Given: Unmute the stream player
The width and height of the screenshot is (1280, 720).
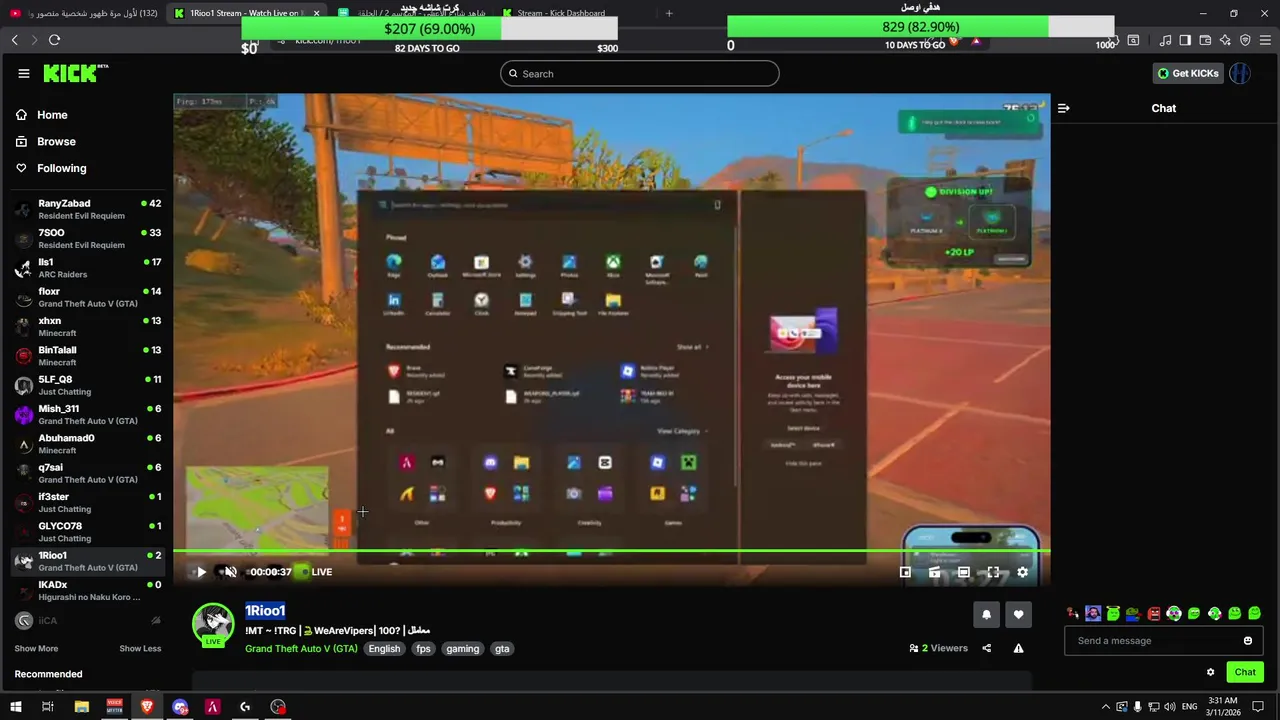Looking at the screenshot, I should [x=230, y=572].
